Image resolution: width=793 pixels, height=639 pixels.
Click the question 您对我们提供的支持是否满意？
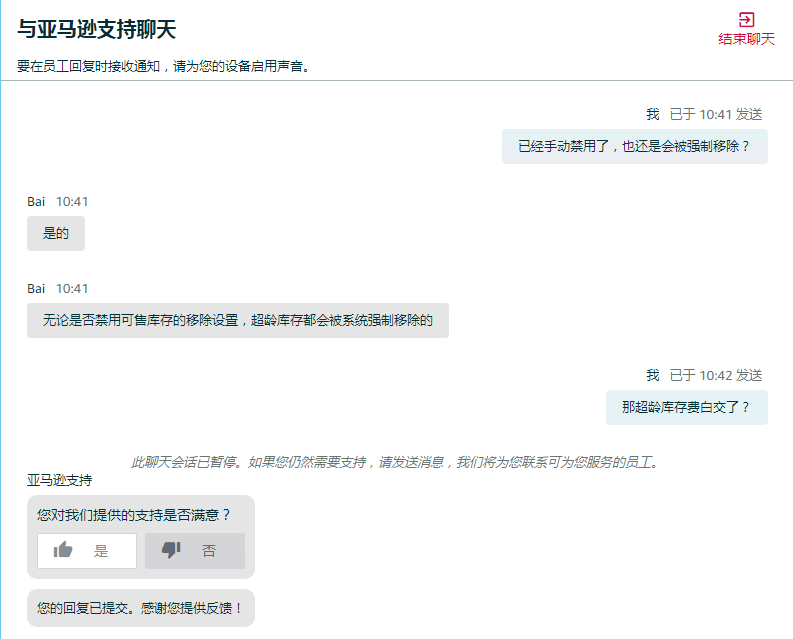coord(134,514)
